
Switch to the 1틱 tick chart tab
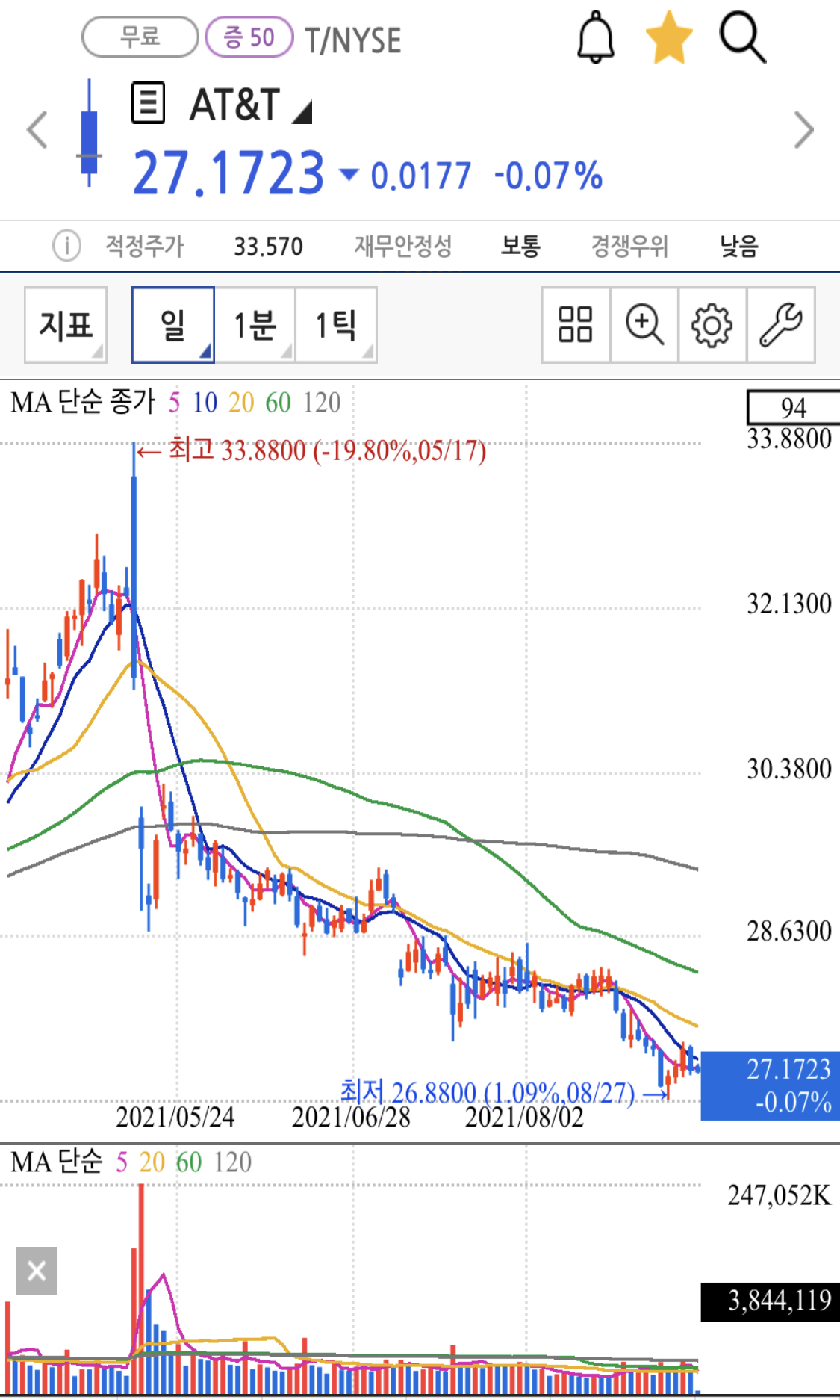[x=336, y=325]
